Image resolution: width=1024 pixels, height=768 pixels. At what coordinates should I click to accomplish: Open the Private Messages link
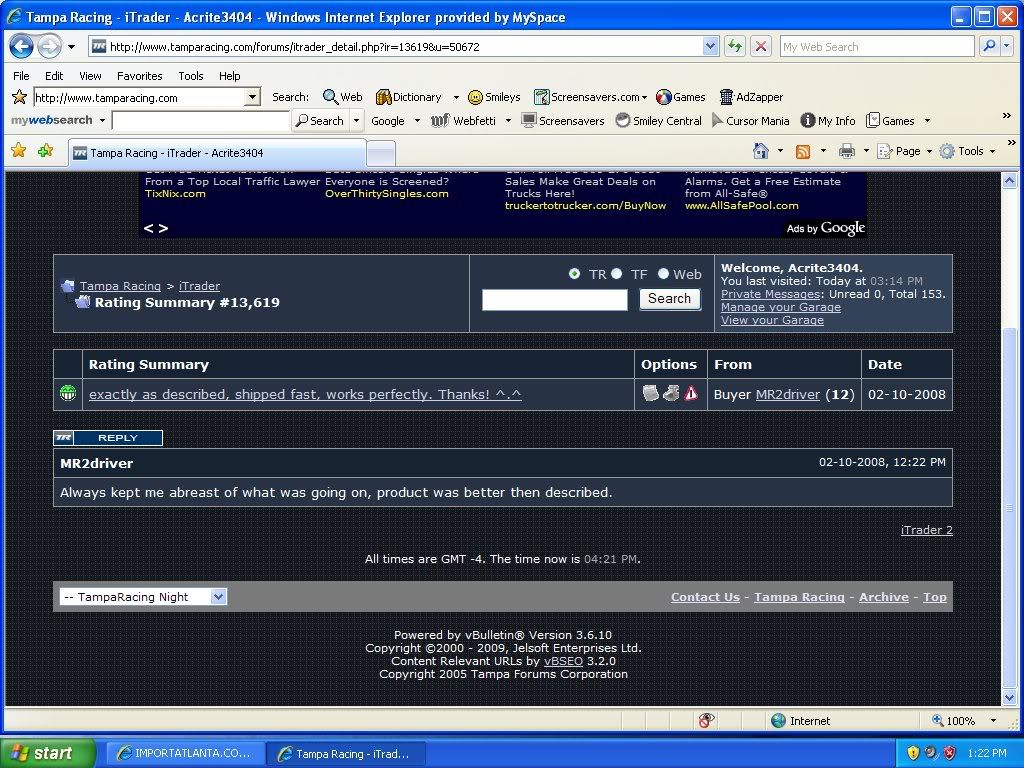click(771, 294)
